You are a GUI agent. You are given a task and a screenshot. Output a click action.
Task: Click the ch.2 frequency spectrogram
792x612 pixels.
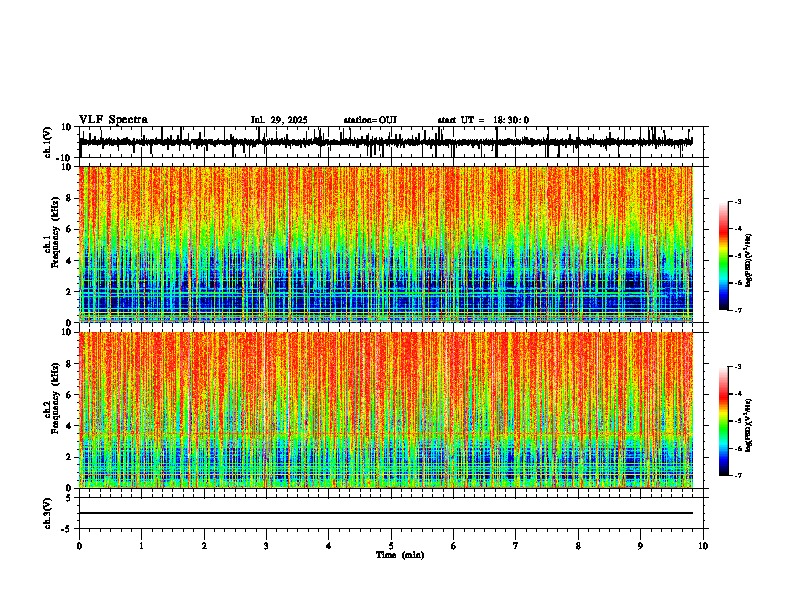click(386, 410)
